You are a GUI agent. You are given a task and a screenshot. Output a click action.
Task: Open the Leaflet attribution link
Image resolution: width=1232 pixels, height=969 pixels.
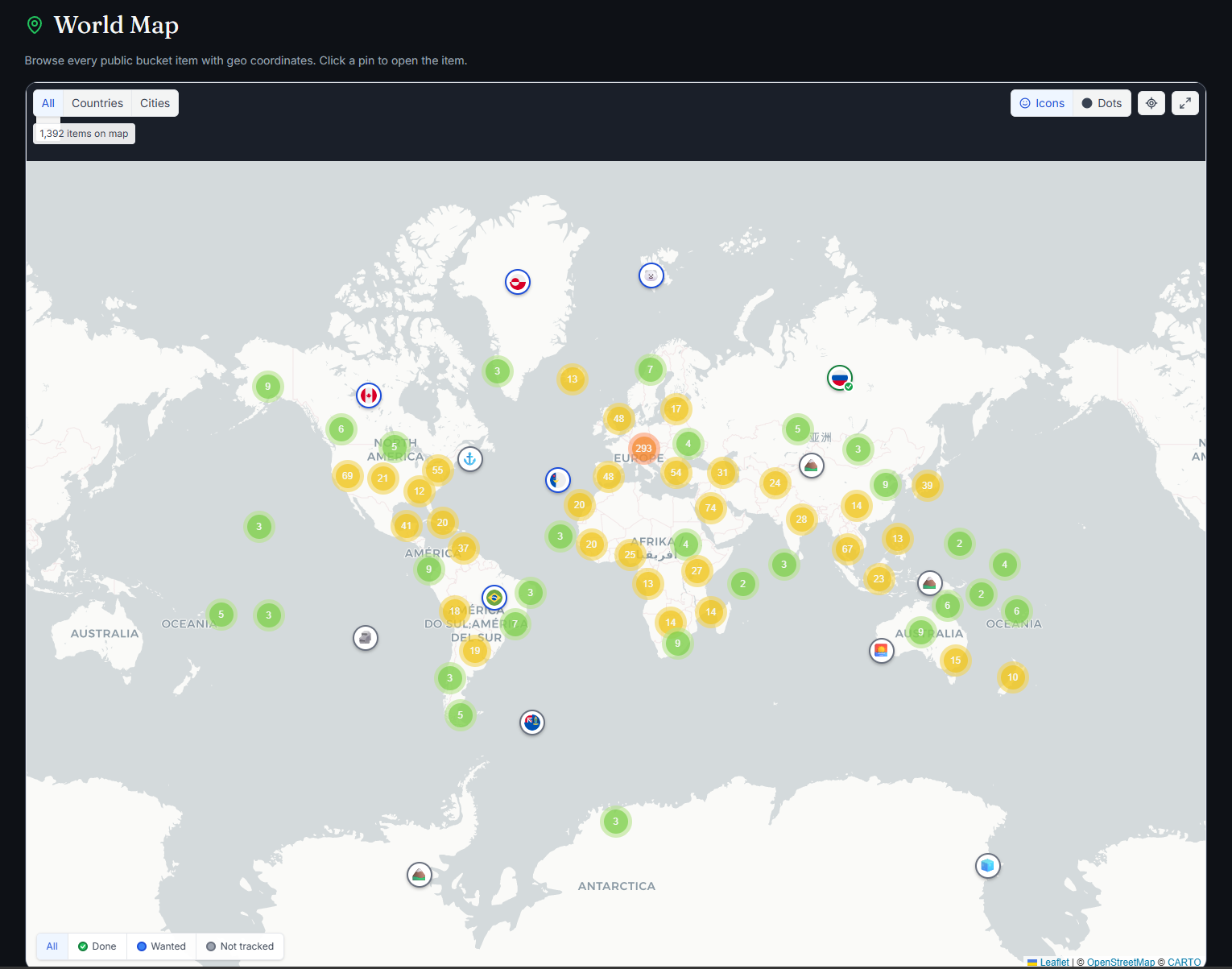[x=1054, y=963]
